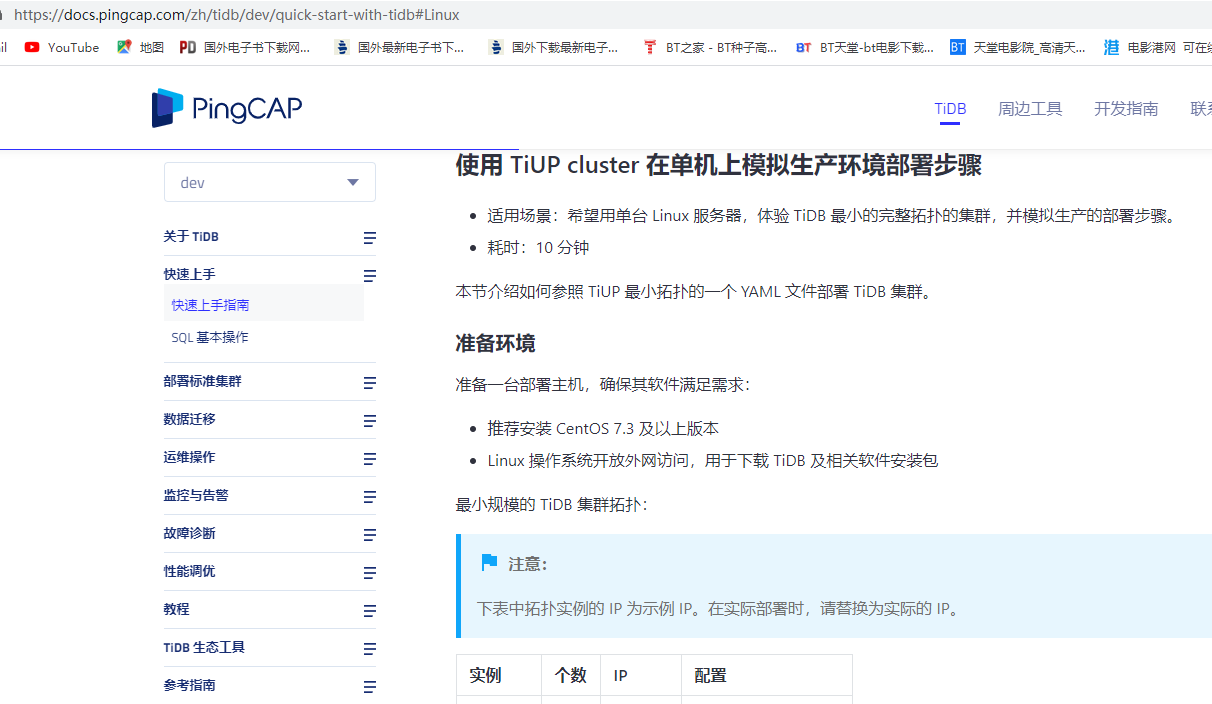1212x704 pixels.
Task: Select the TiDB top navigation tab
Action: coord(950,109)
